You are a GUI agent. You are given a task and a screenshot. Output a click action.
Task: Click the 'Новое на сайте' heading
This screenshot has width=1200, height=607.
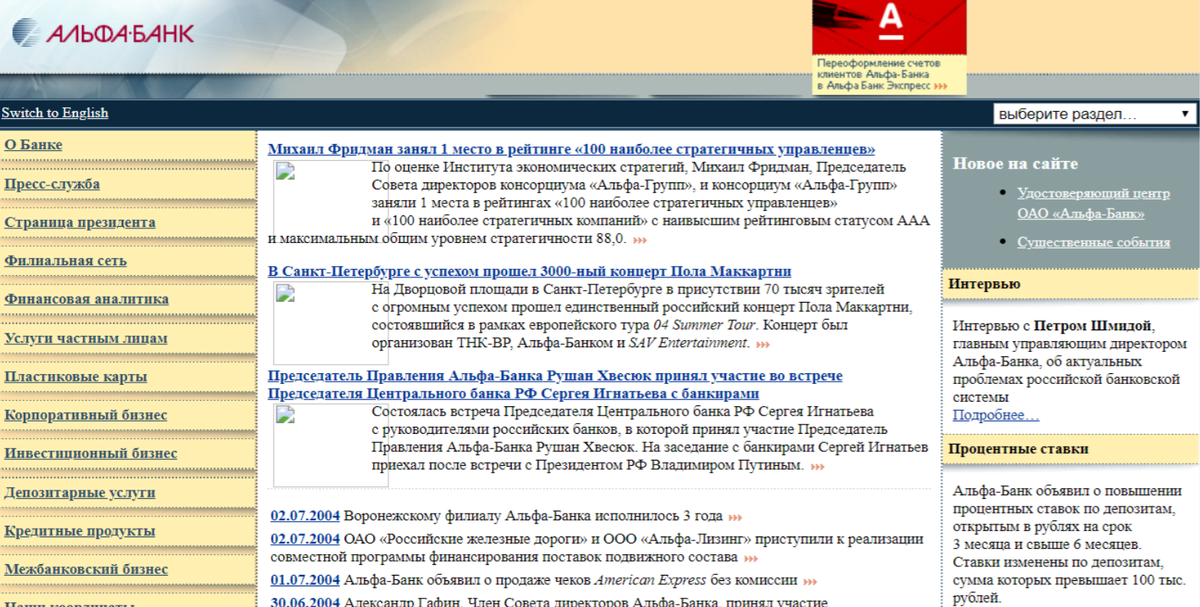pyautogui.click(x=1015, y=163)
